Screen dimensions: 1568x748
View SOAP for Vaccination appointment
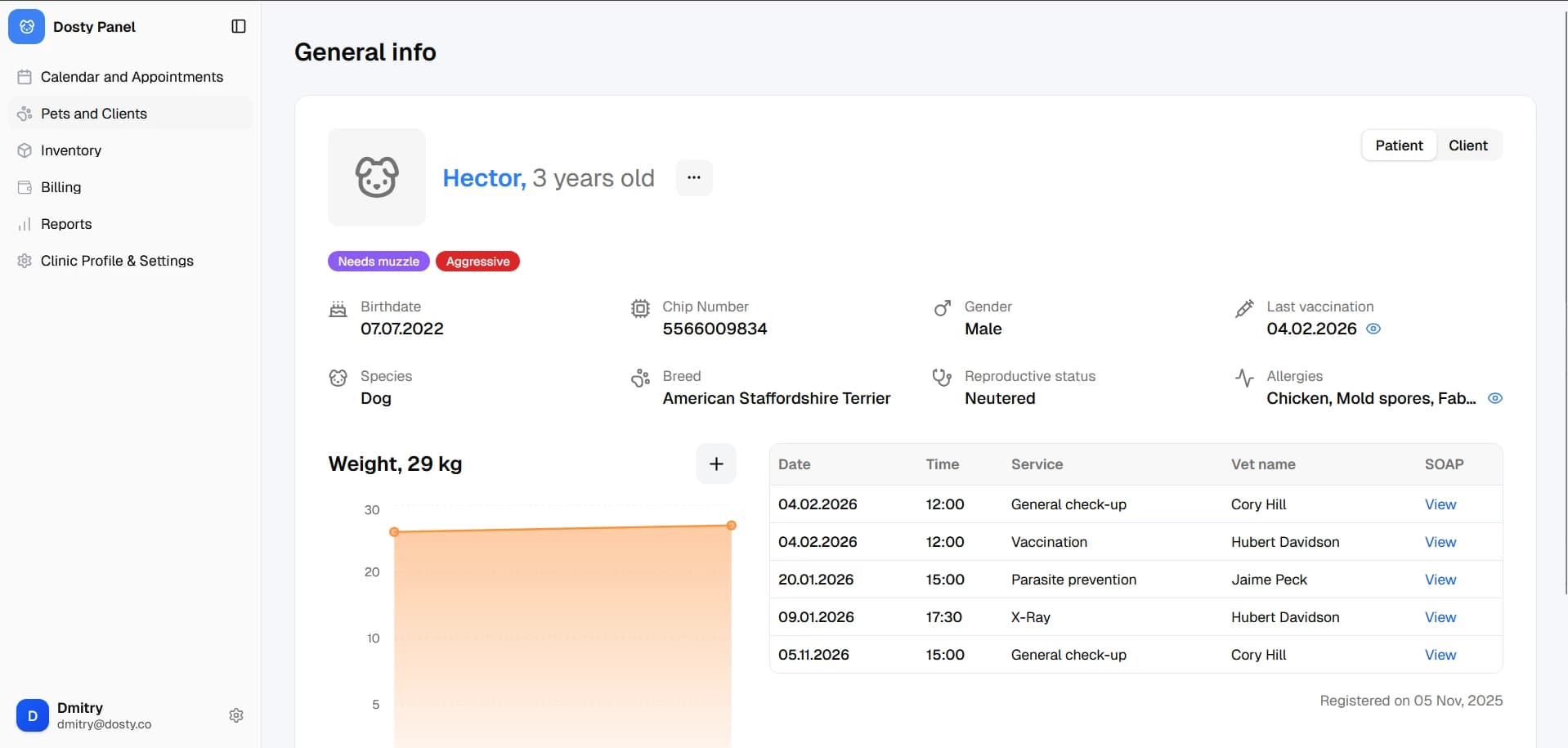[1440, 542]
